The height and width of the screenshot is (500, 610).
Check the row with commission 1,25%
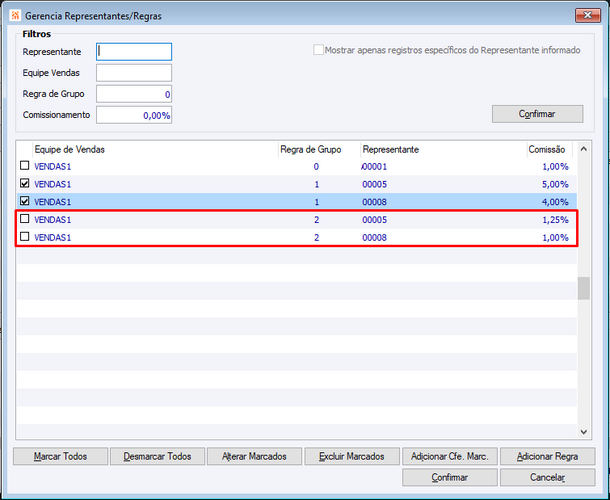point(25,219)
